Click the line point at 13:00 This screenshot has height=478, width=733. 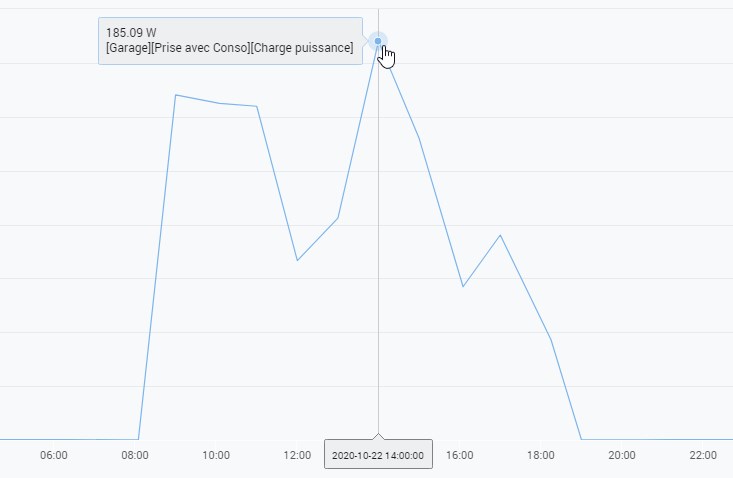(338, 218)
